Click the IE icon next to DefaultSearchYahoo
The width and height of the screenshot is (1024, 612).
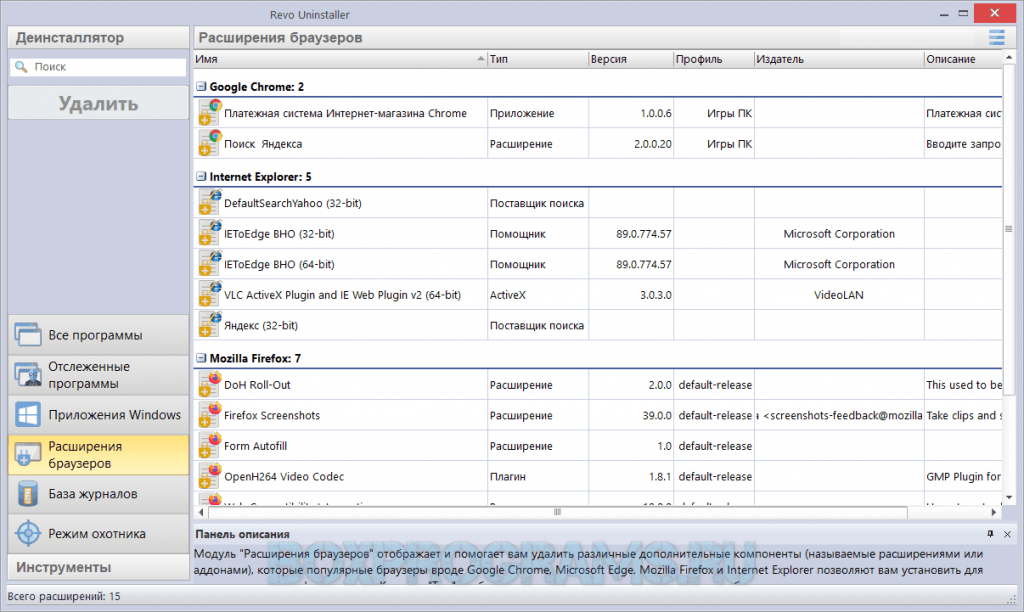coord(209,203)
